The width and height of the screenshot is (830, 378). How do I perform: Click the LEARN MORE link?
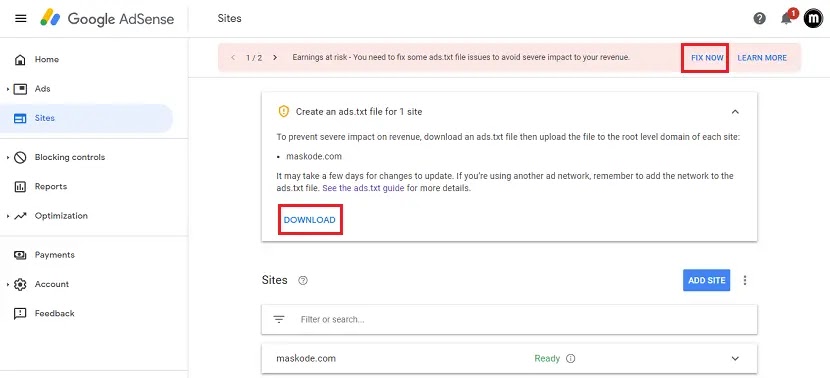click(x=762, y=58)
